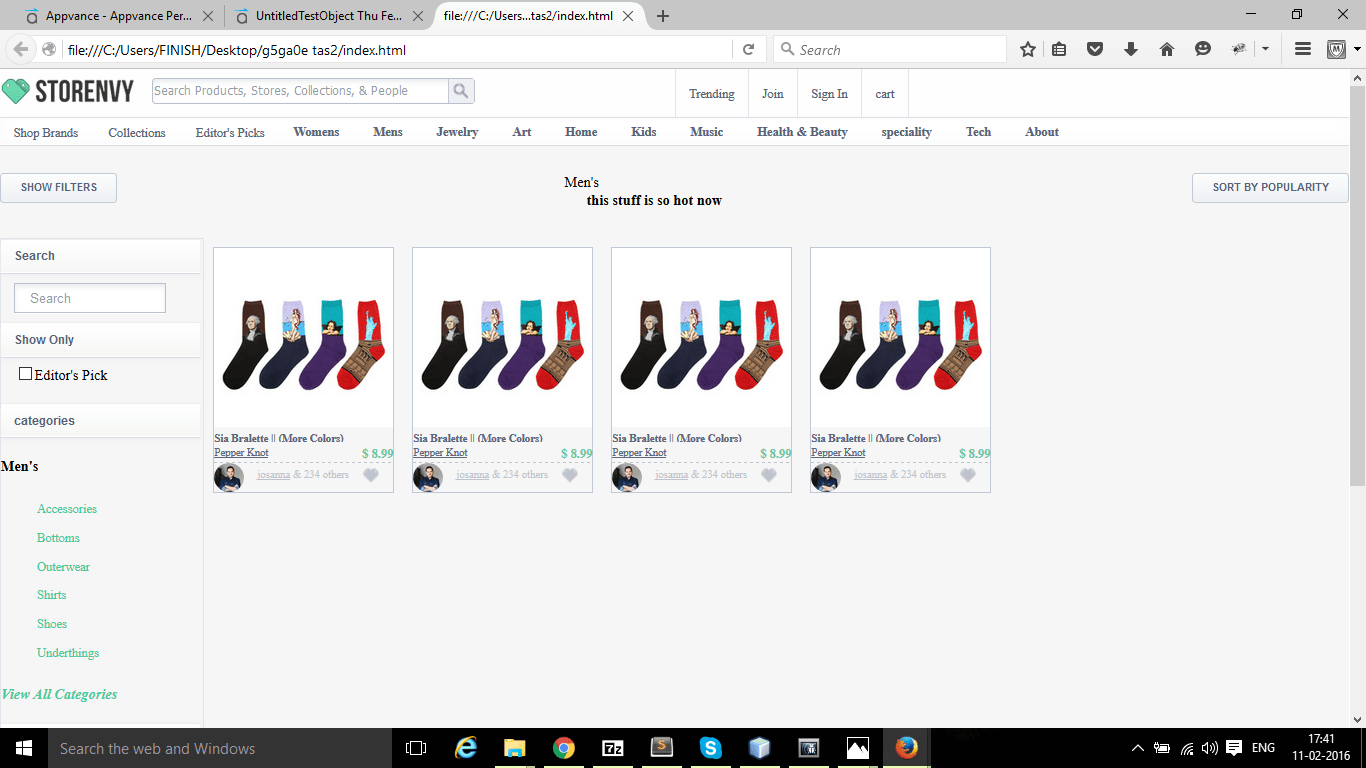
Task: Open the Accessories category
Action: (x=67, y=509)
